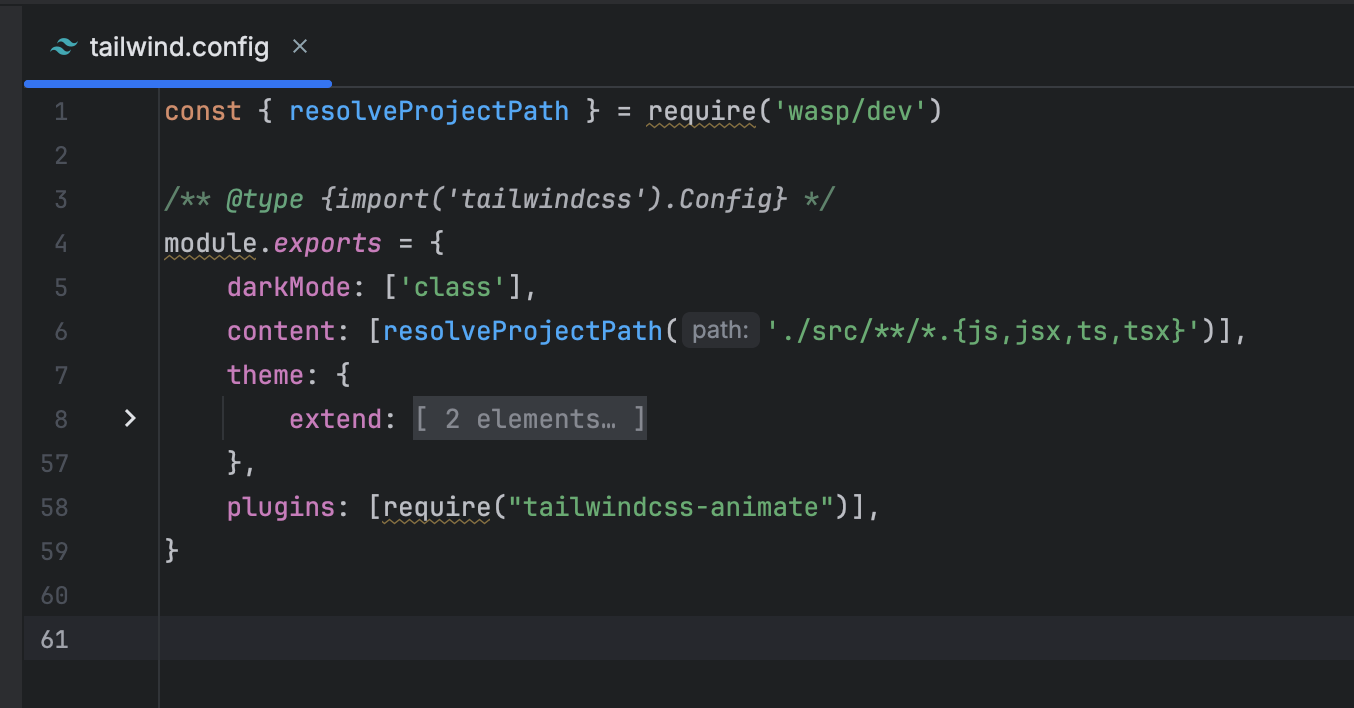This screenshot has width=1354, height=708.
Task: Click the theme property key
Action: point(266,375)
